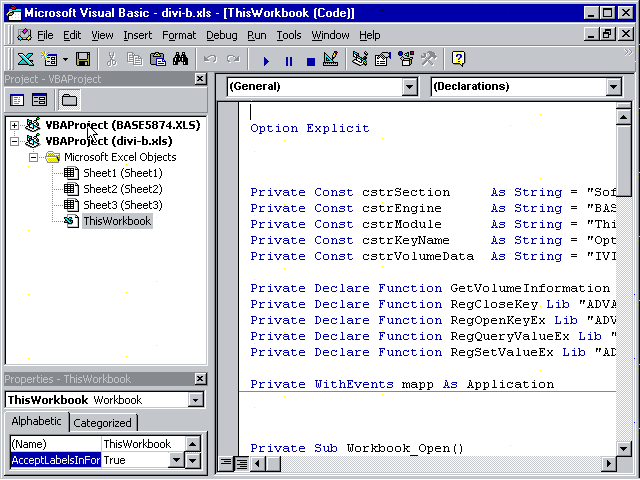Save the workbook with the floppy icon
This screenshot has width=640, height=480.
point(83,59)
